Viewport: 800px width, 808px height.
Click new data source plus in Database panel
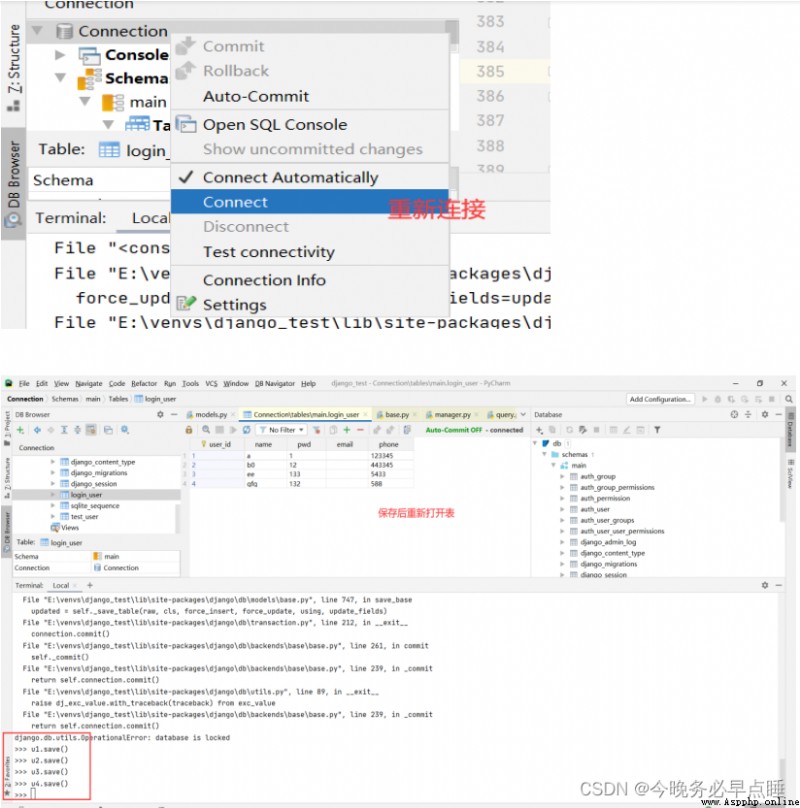(x=539, y=430)
